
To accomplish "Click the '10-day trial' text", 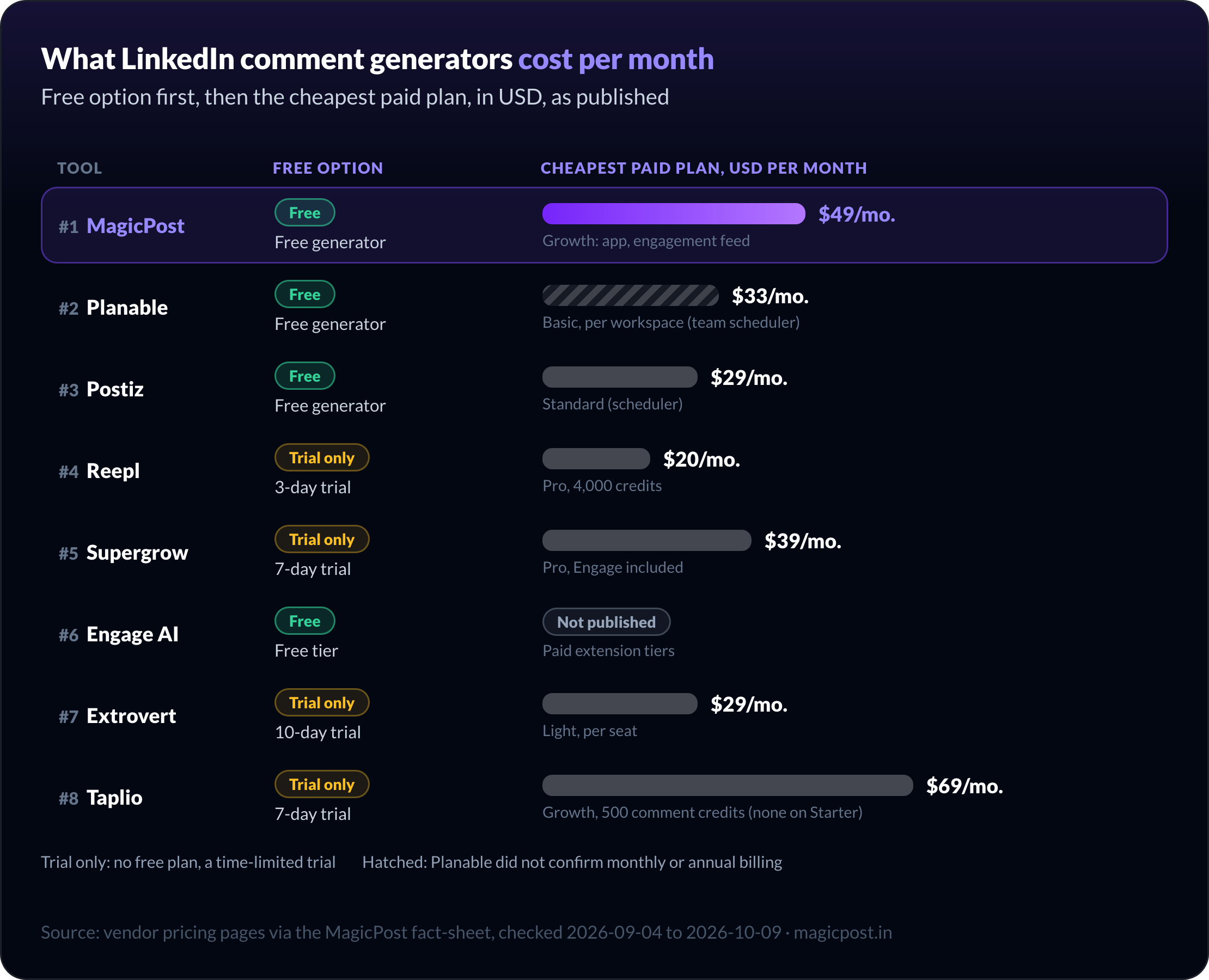I will pyautogui.click(x=318, y=732).
